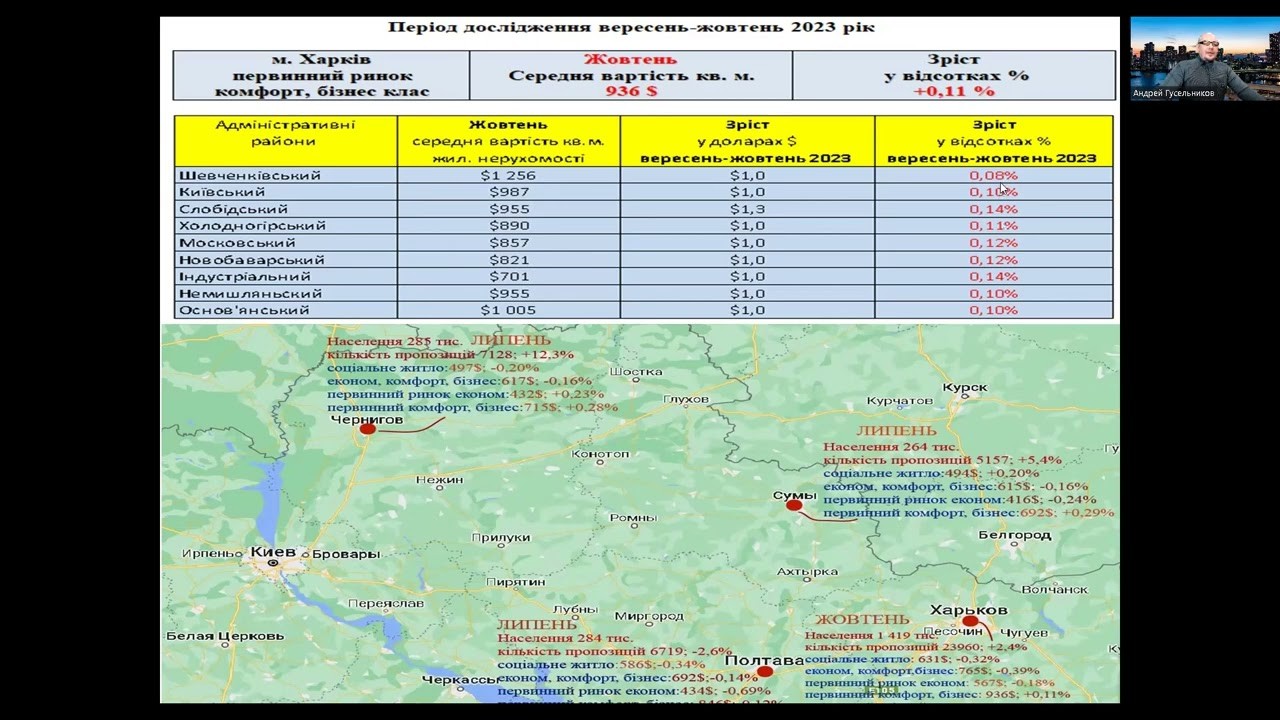Click the 'Курск' city label on map

tap(965, 386)
